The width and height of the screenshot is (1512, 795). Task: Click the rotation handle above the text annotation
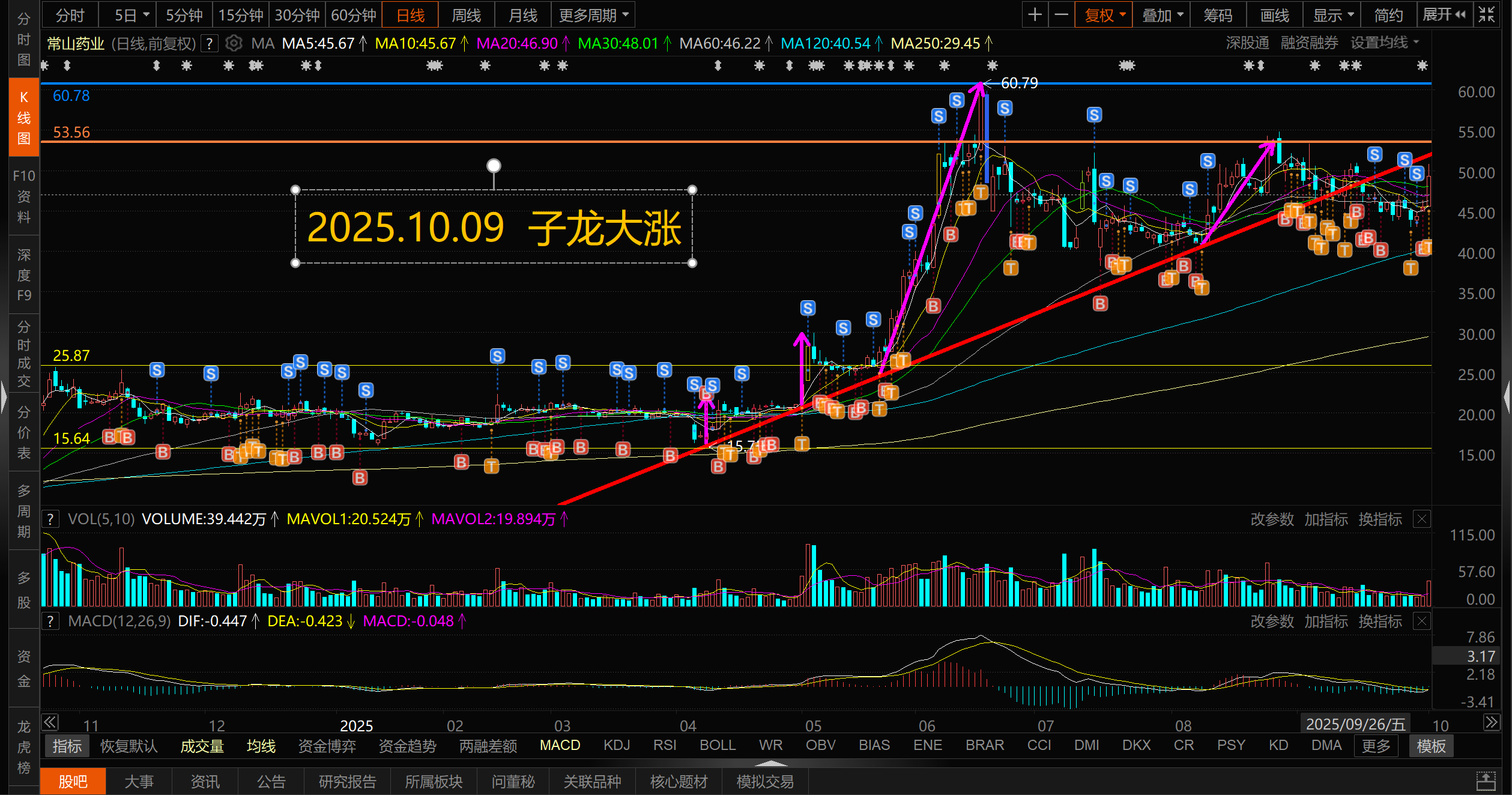coord(494,165)
